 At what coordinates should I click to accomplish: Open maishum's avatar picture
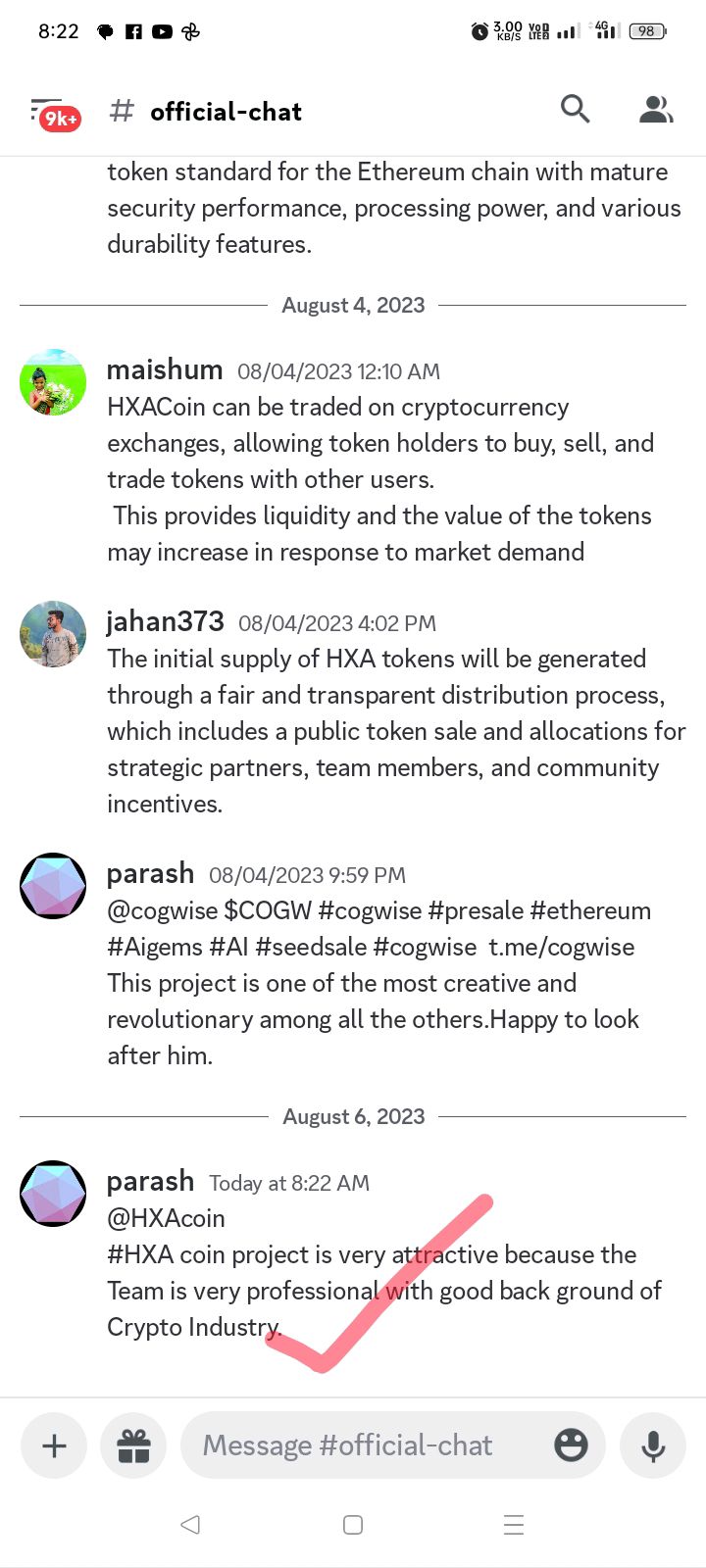click(53, 382)
